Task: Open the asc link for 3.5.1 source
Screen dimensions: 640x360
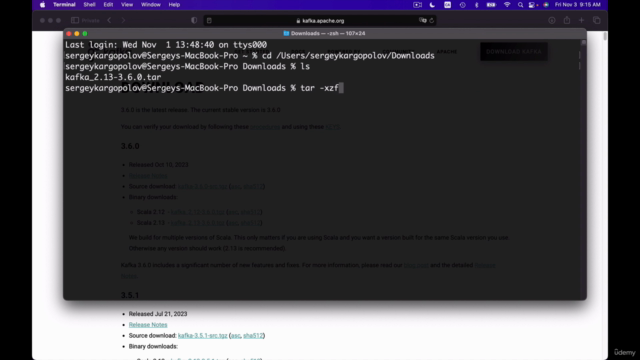Action: coord(236,336)
